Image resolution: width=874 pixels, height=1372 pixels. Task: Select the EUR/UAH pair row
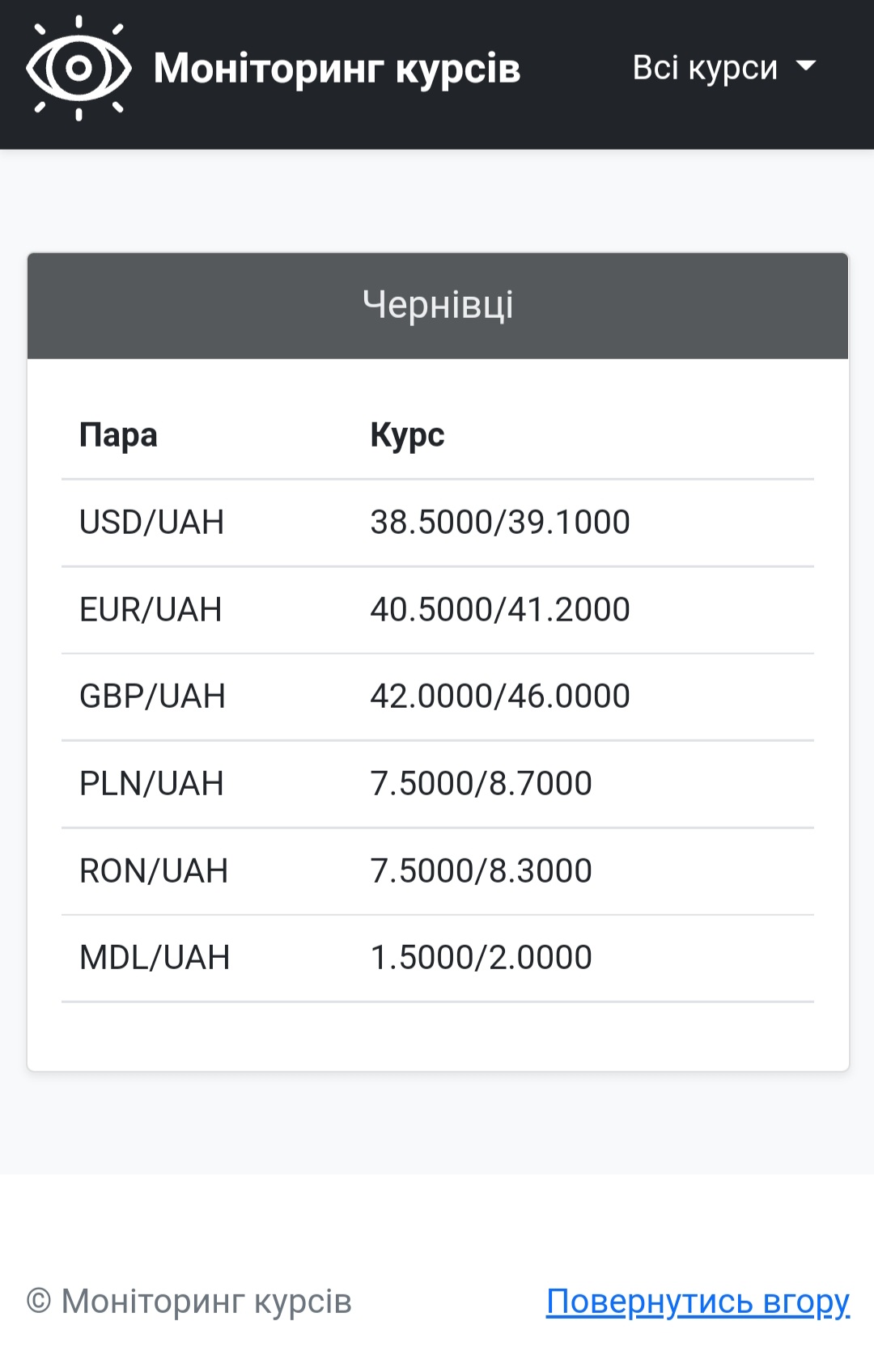coord(151,610)
